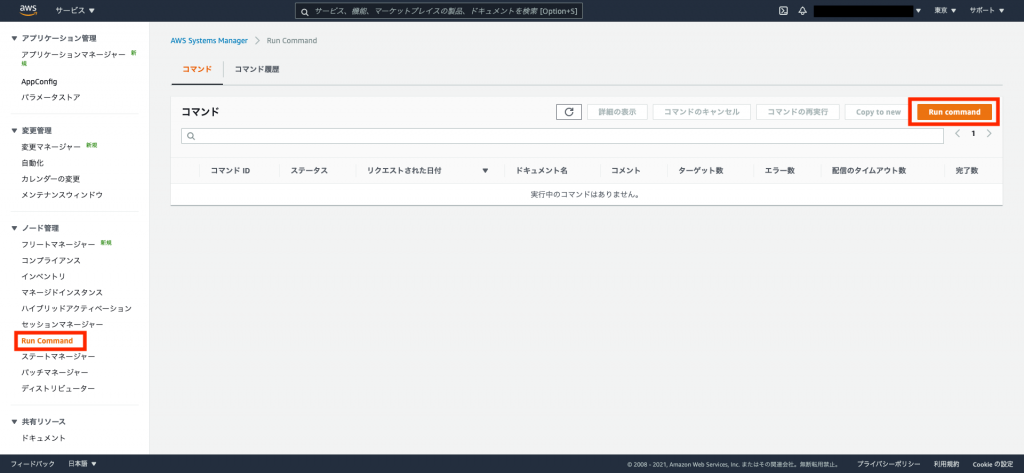The width and height of the screenshot is (1024, 473).
Task: Click AWS Systems Manager breadcrumb link
Action: coord(210,41)
